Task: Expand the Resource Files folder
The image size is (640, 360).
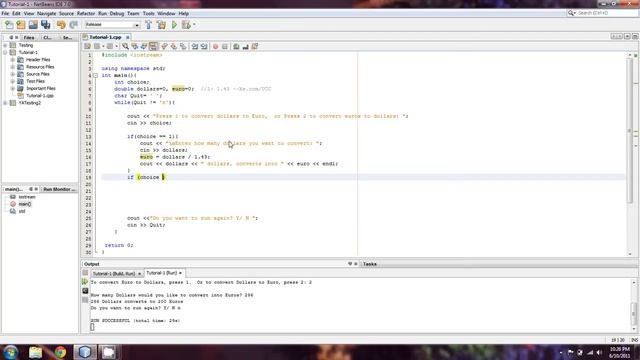Action: pyautogui.click(x=13, y=67)
